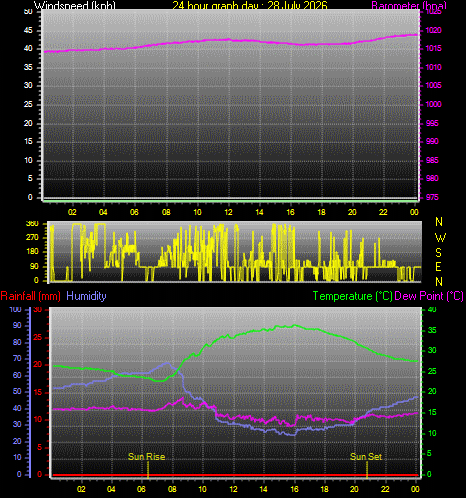Click hour label "06" under the barometer chart
The width and height of the screenshot is (466, 498).
[134, 212]
